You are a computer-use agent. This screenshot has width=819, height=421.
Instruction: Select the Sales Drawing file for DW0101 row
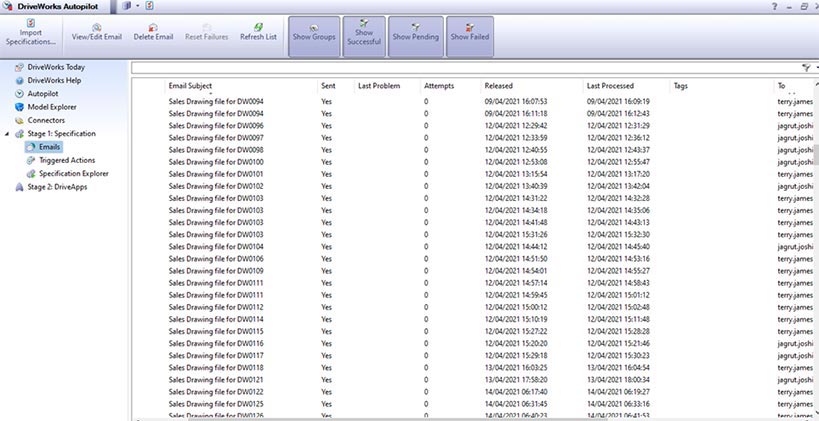[473, 174]
